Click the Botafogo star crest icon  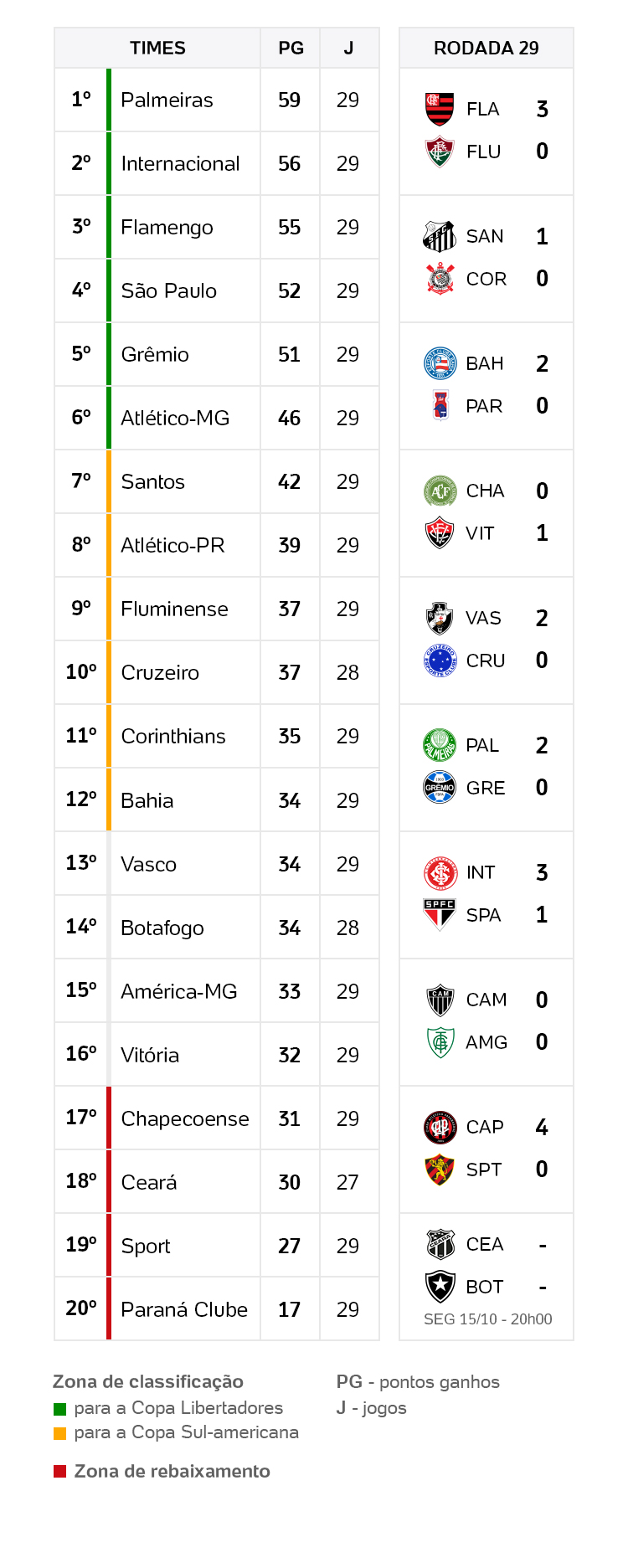pyautogui.click(x=440, y=1286)
